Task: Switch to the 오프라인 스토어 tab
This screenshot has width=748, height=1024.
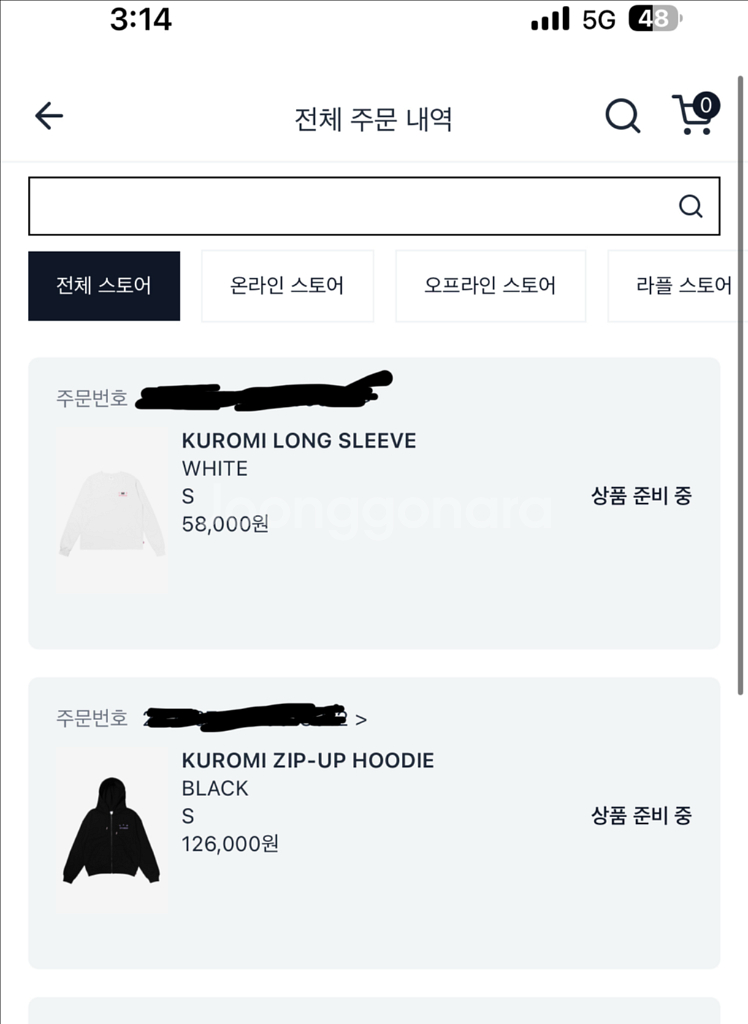Action: [x=491, y=286]
